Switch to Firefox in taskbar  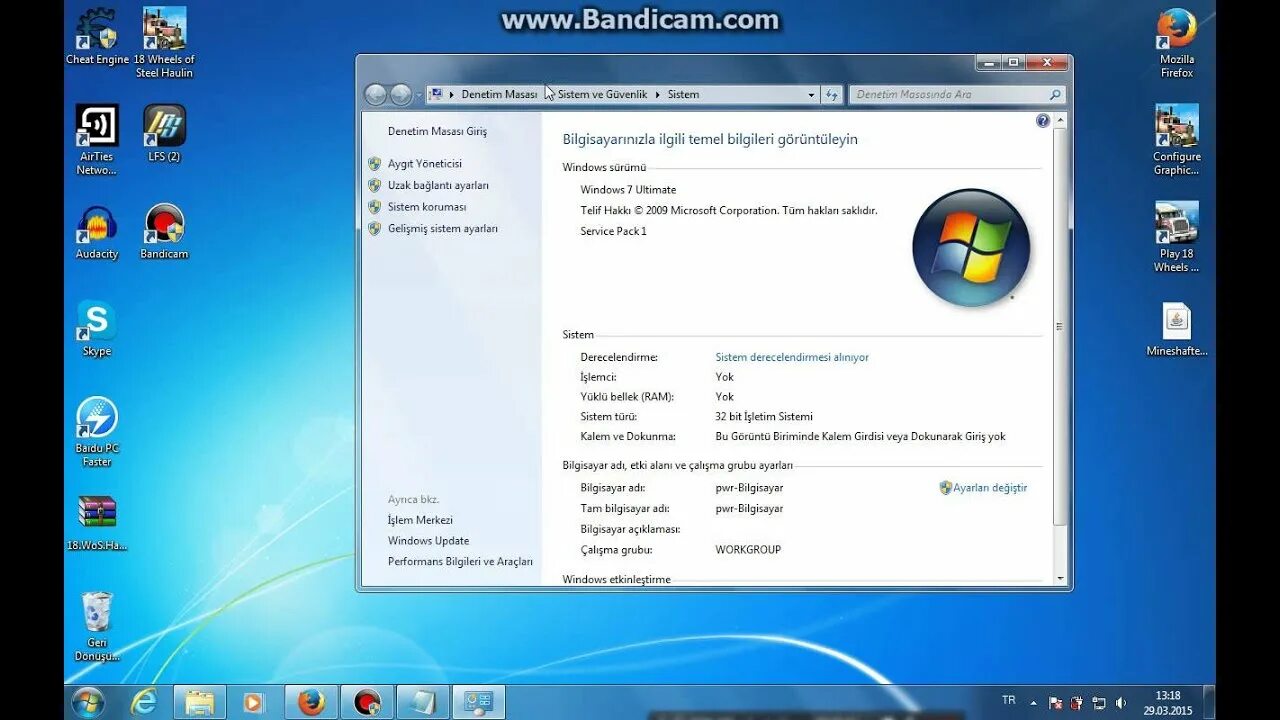(311, 702)
